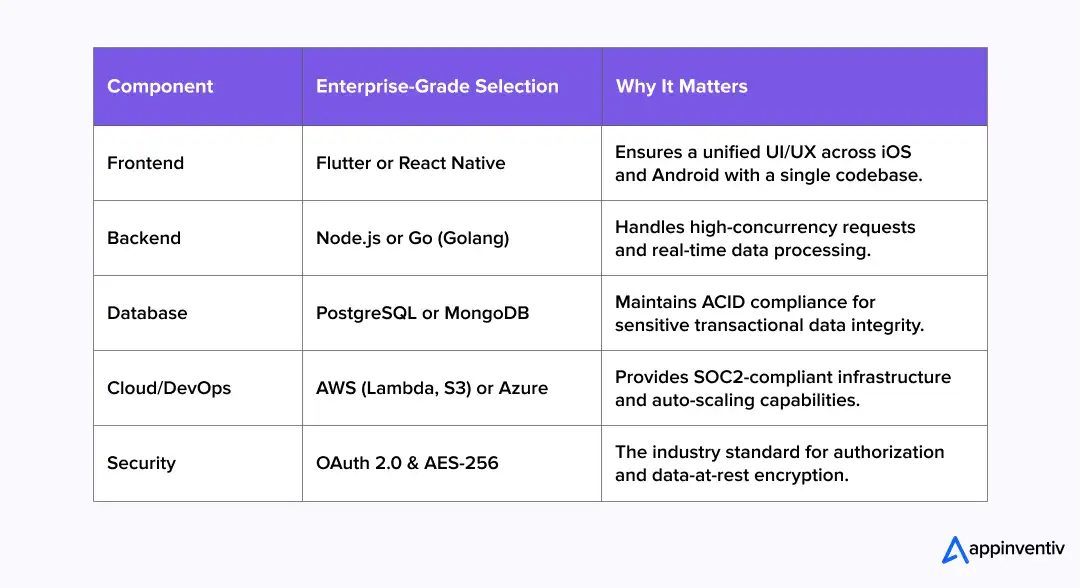Click the unified UI/UX description text
The width and height of the screenshot is (1080, 588).
coord(769,163)
